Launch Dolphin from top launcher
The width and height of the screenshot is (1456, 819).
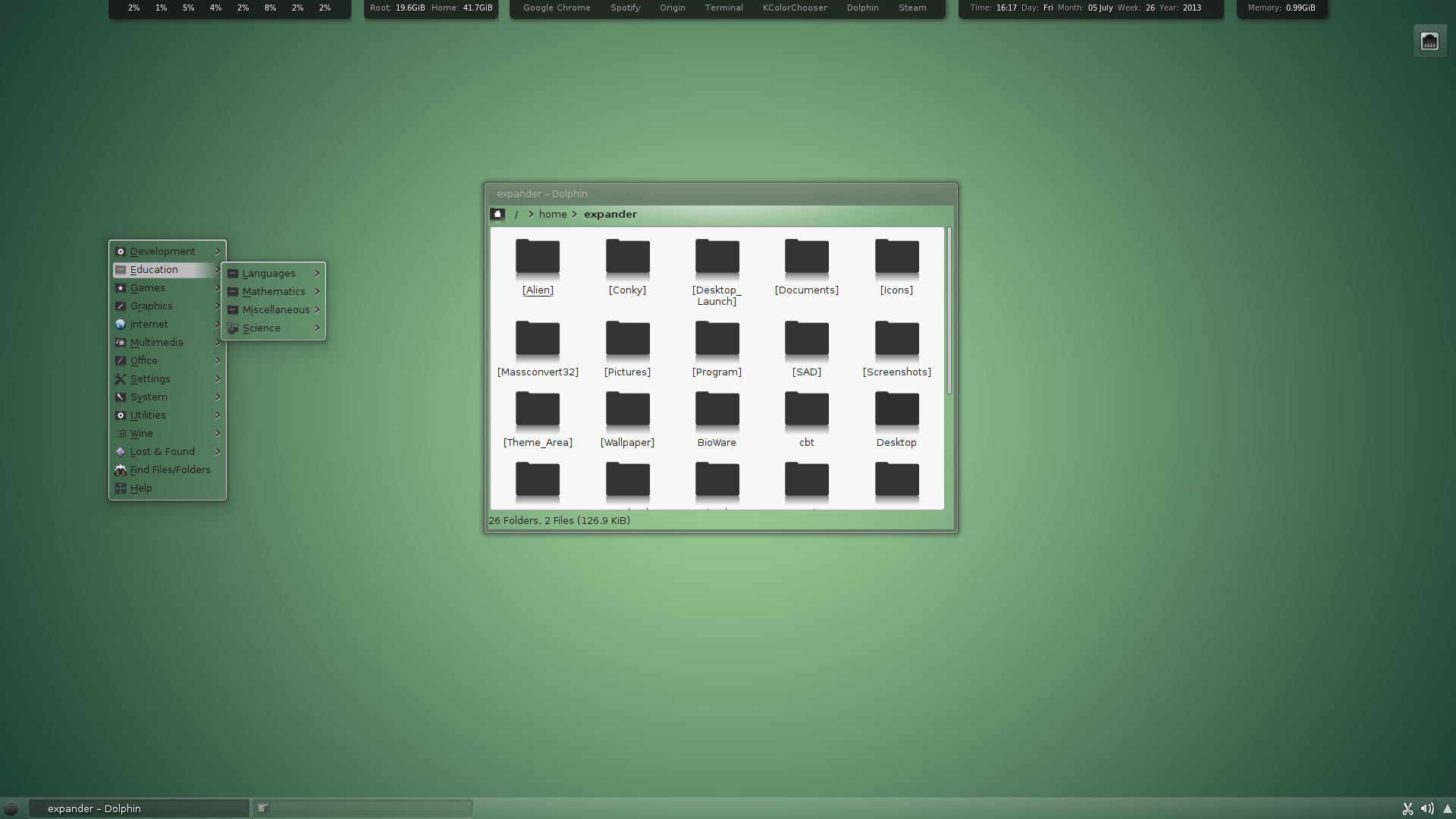click(x=862, y=8)
